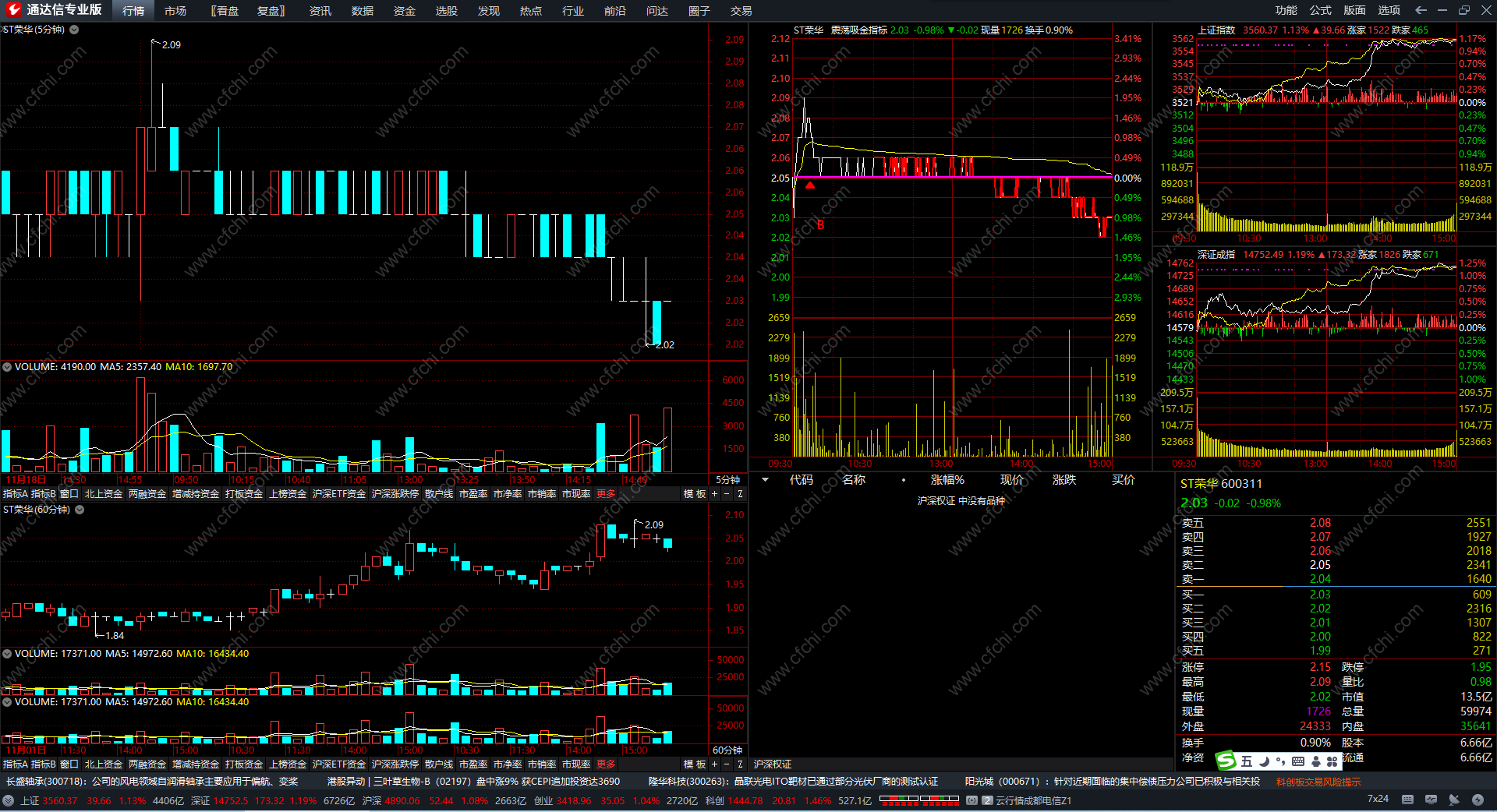Click the Z icon under 60-minute chart
The height and width of the screenshot is (812, 1497).
[740, 764]
